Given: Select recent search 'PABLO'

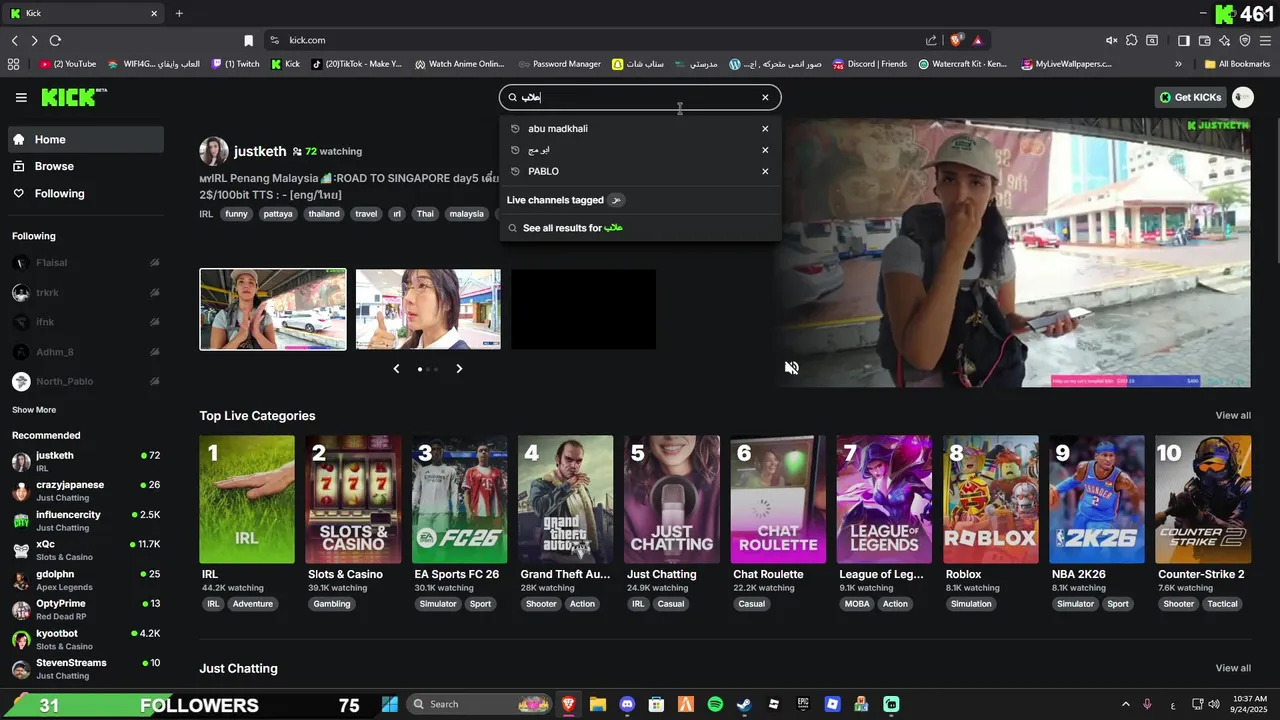Looking at the screenshot, I should pyautogui.click(x=543, y=171).
